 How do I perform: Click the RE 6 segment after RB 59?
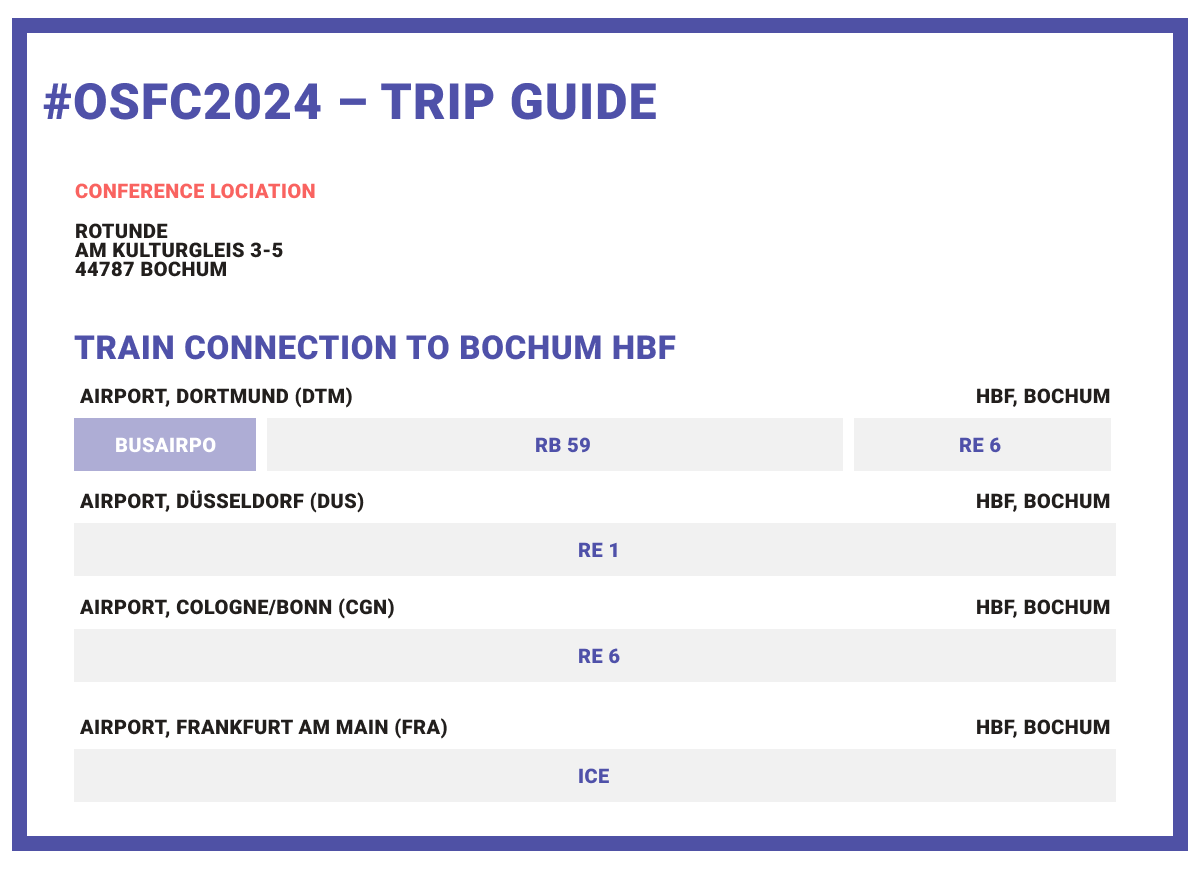pos(980,445)
